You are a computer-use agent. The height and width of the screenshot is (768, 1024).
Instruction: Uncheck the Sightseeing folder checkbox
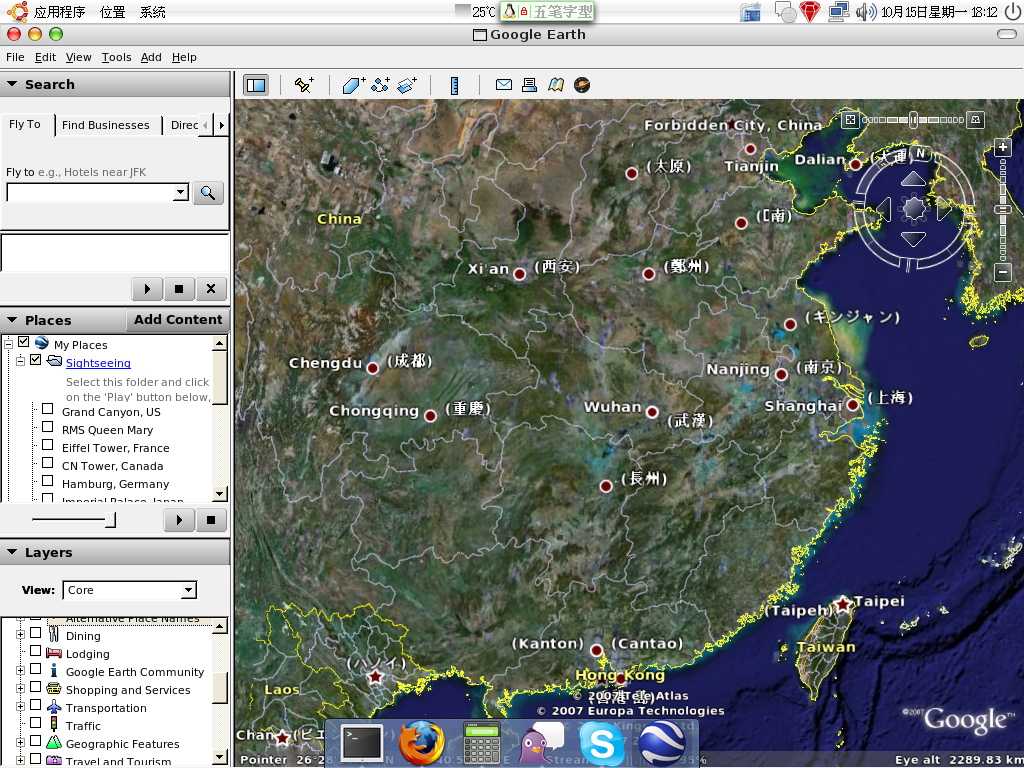pos(36,360)
